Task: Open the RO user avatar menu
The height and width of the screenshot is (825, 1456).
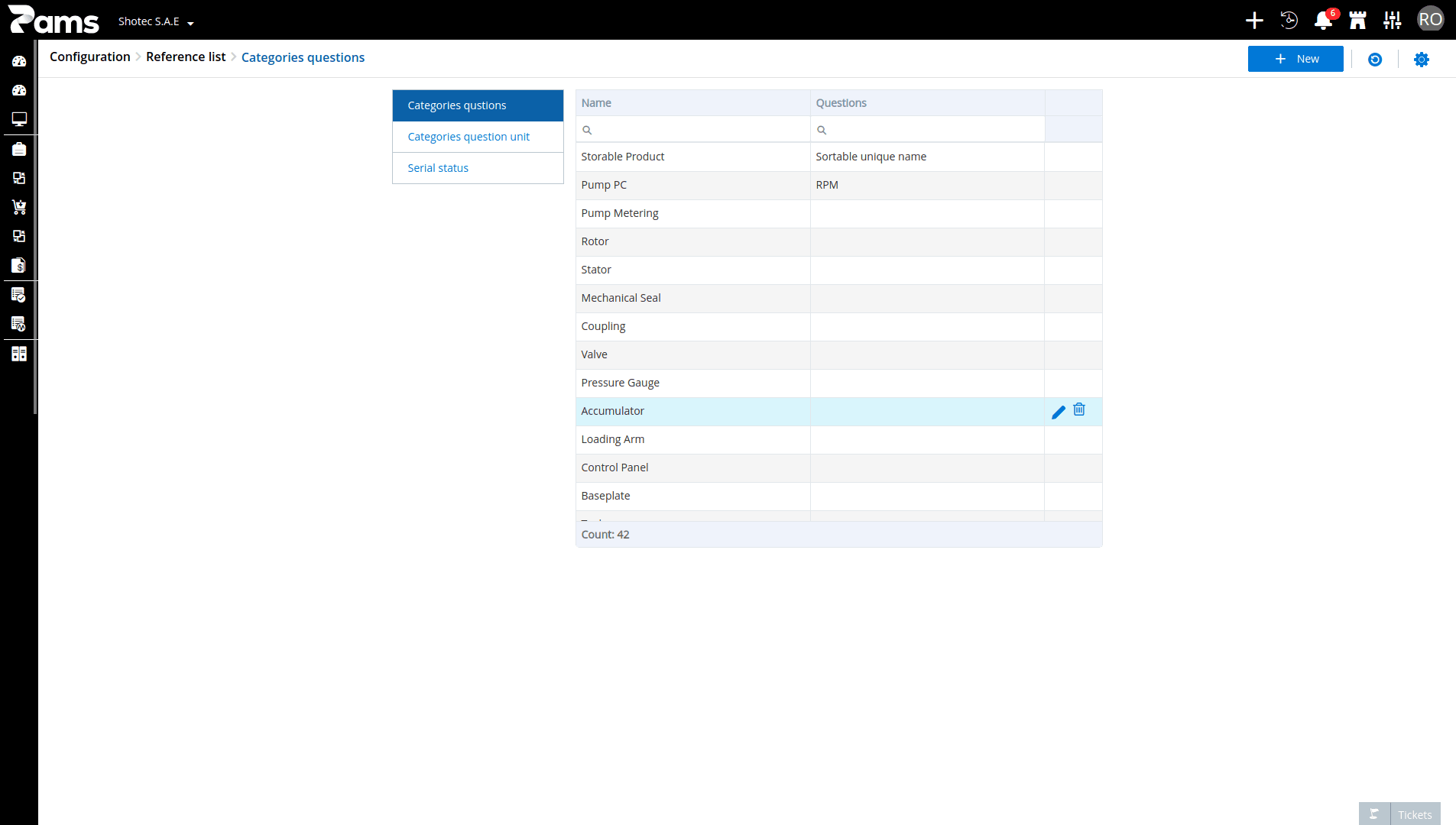Action: (1430, 20)
